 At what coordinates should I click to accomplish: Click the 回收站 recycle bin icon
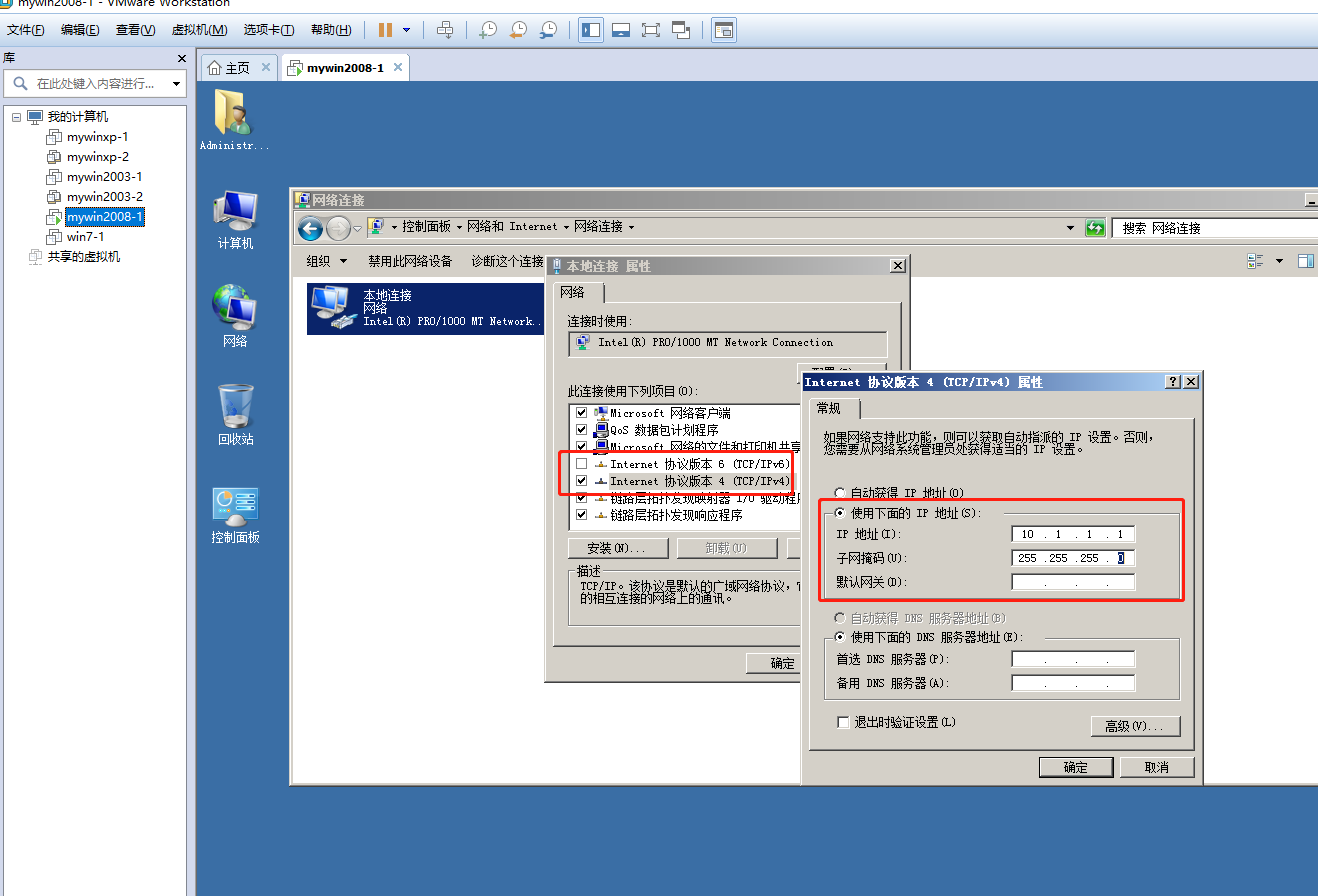(235, 415)
